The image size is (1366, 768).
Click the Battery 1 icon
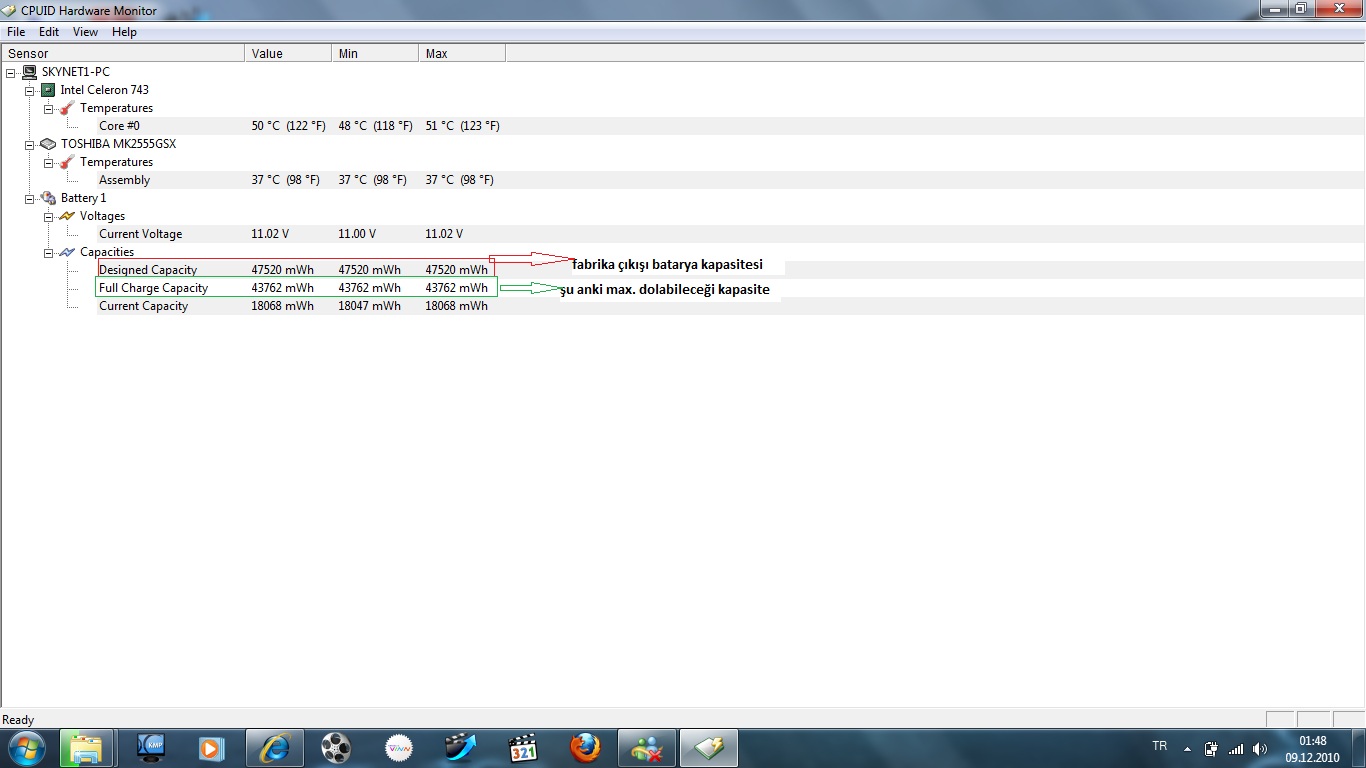click(48, 198)
